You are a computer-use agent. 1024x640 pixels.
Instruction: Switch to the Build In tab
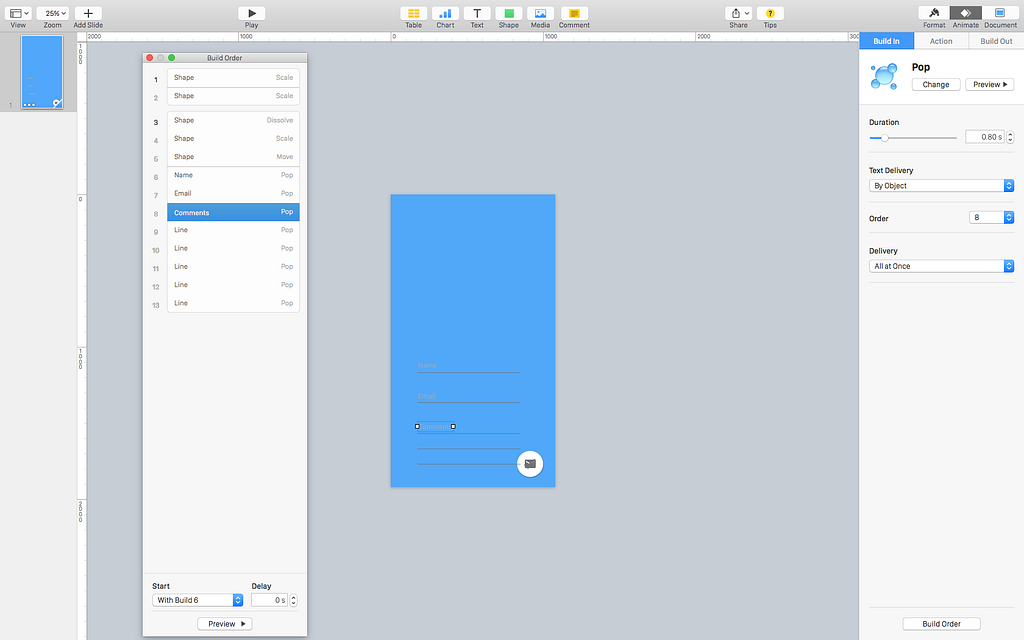(886, 41)
